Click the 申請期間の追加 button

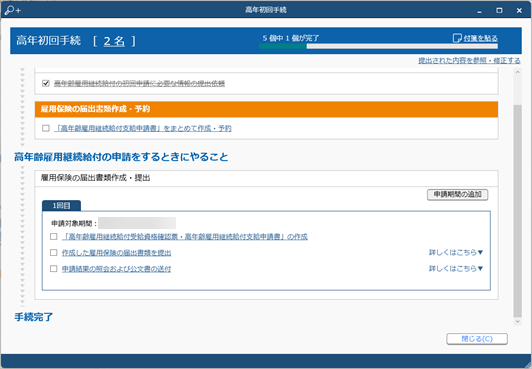point(457,195)
